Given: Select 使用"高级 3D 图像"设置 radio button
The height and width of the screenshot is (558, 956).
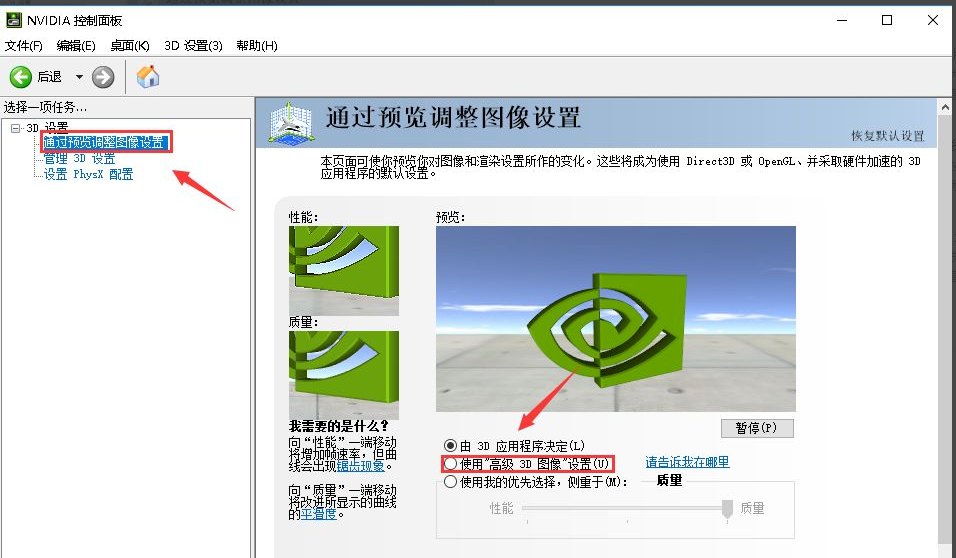Looking at the screenshot, I should (451, 464).
